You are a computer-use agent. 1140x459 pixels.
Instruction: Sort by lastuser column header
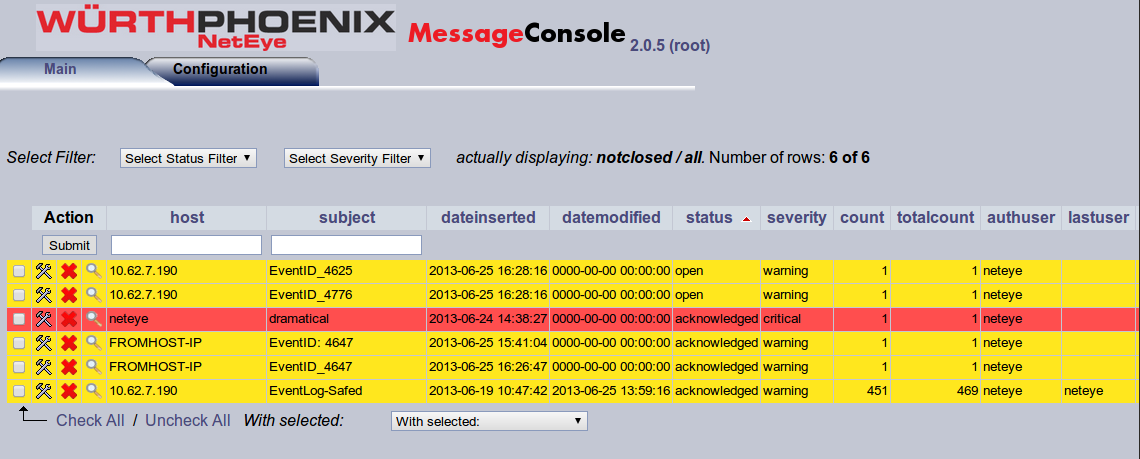pyautogui.click(x=1099, y=217)
